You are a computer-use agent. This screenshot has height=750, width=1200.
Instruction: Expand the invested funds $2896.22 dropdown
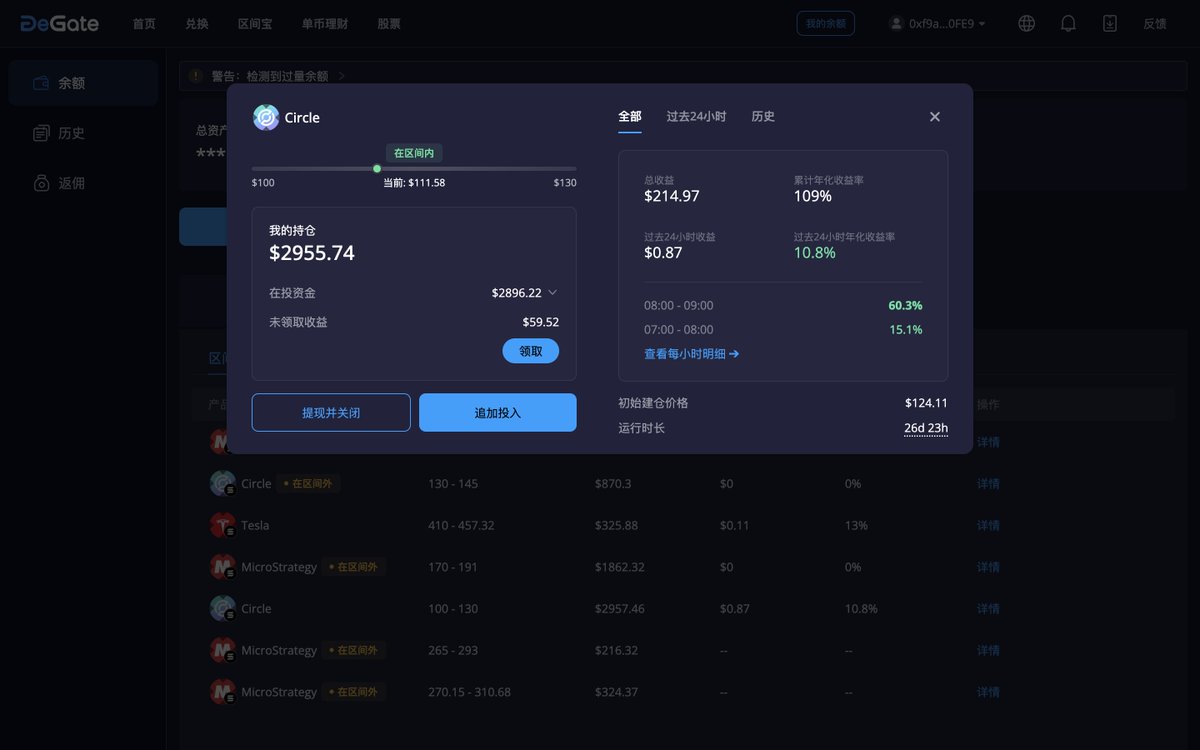(x=552, y=293)
